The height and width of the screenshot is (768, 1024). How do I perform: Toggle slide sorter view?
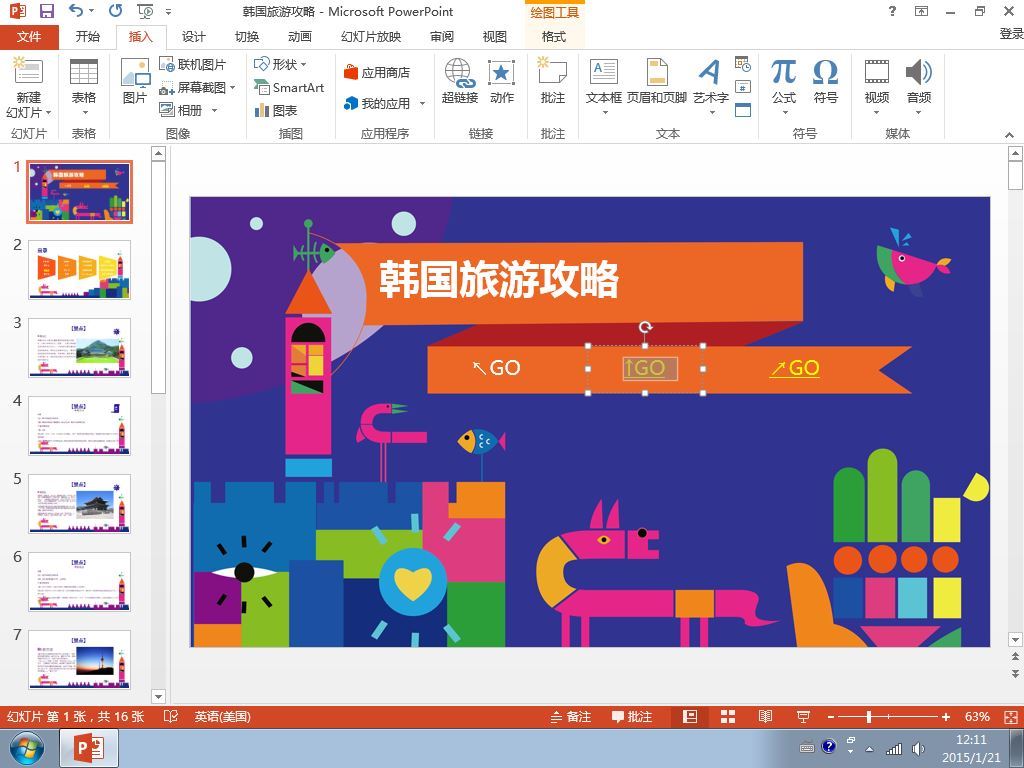pos(728,717)
